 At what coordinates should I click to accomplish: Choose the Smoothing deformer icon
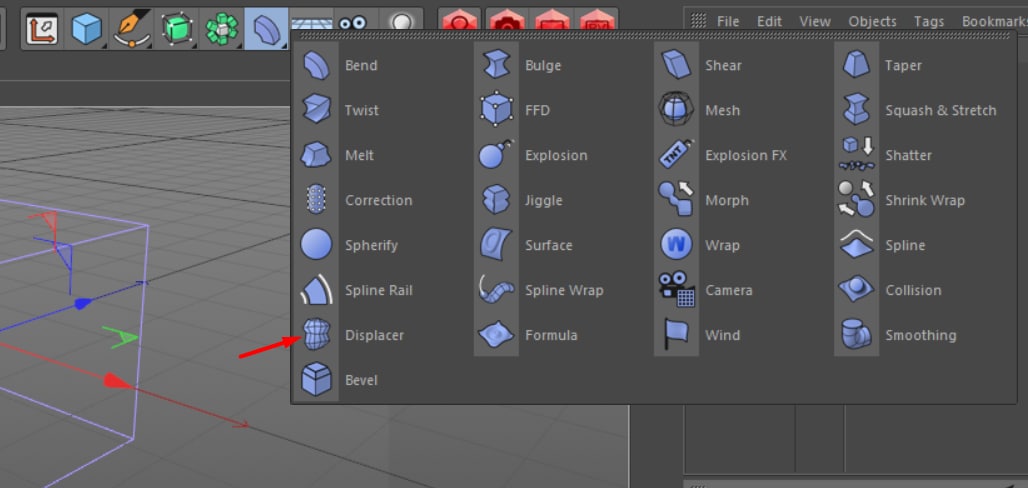click(856, 335)
